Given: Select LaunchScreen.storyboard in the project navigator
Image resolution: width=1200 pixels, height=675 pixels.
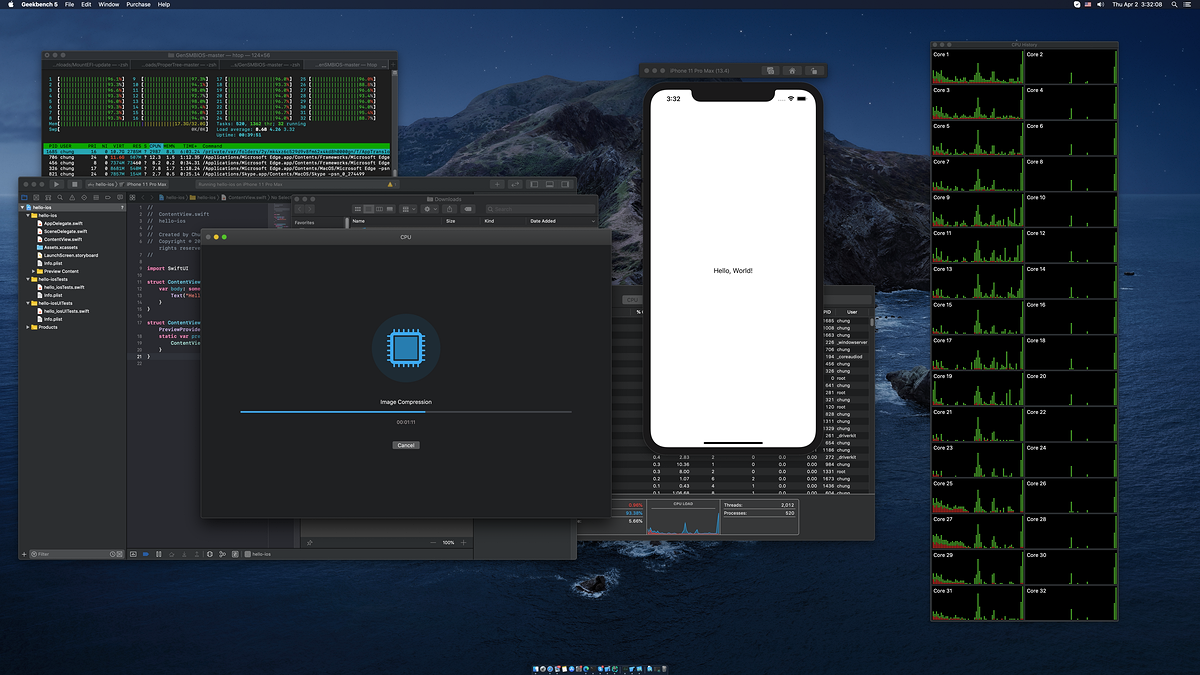Looking at the screenshot, I should [72, 255].
